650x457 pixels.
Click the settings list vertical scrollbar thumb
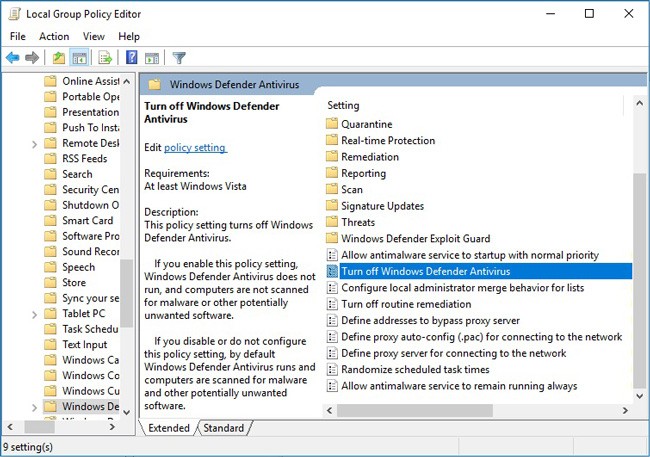(x=640, y=280)
